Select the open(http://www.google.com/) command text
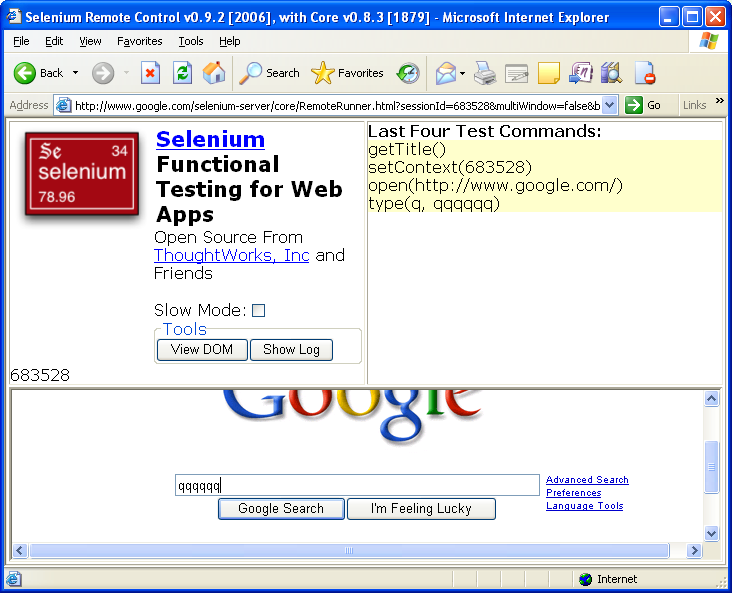The height and width of the screenshot is (593, 732). pyautogui.click(x=495, y=185)
